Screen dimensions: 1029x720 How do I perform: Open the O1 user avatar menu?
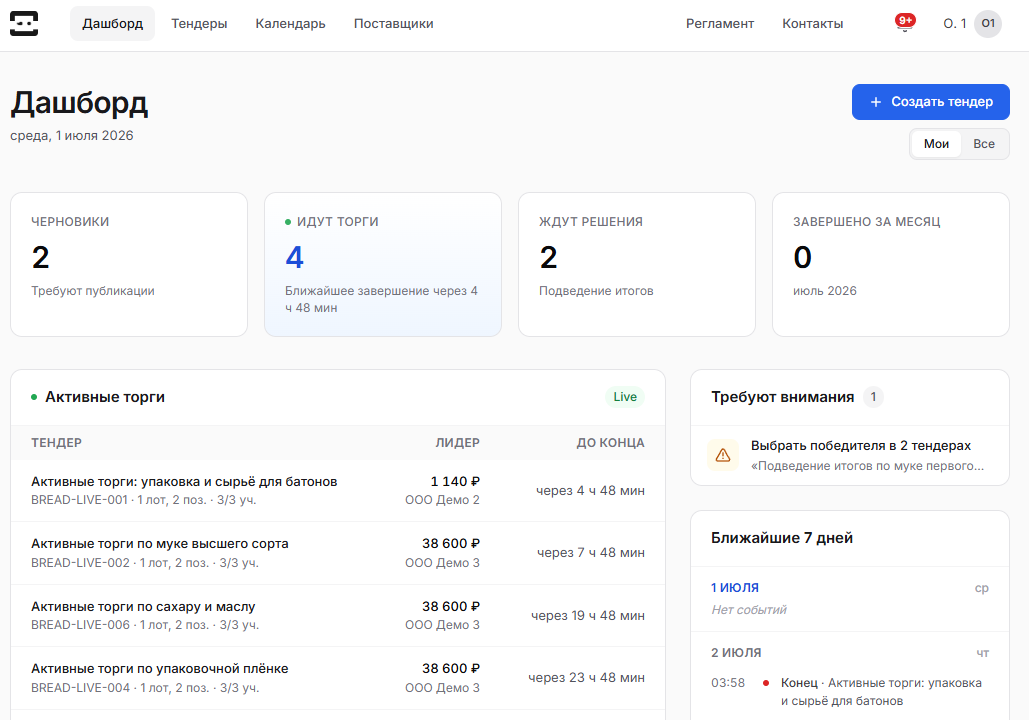coord(988,24)
